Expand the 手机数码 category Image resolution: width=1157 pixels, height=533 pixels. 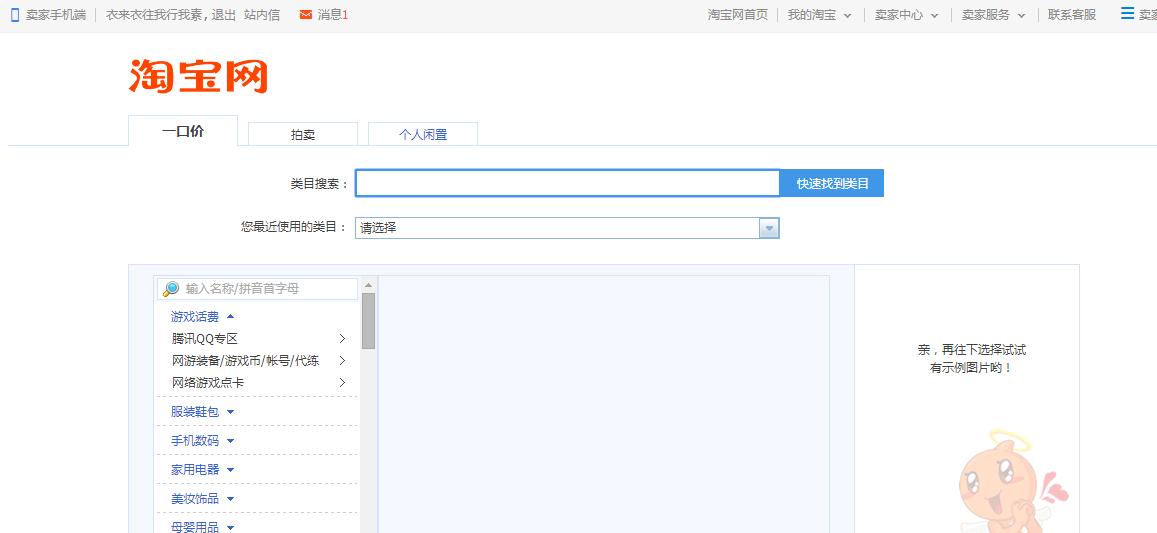(x=202, y=441)
